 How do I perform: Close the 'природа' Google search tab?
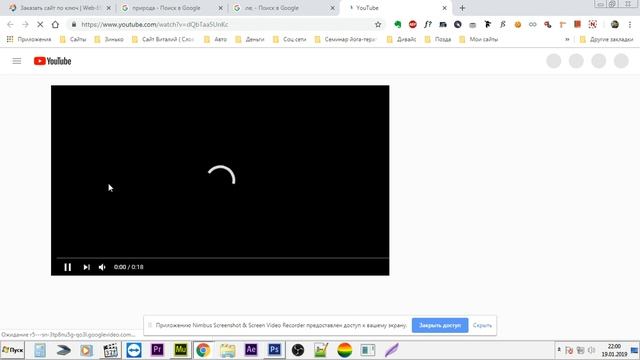(220, 8)
